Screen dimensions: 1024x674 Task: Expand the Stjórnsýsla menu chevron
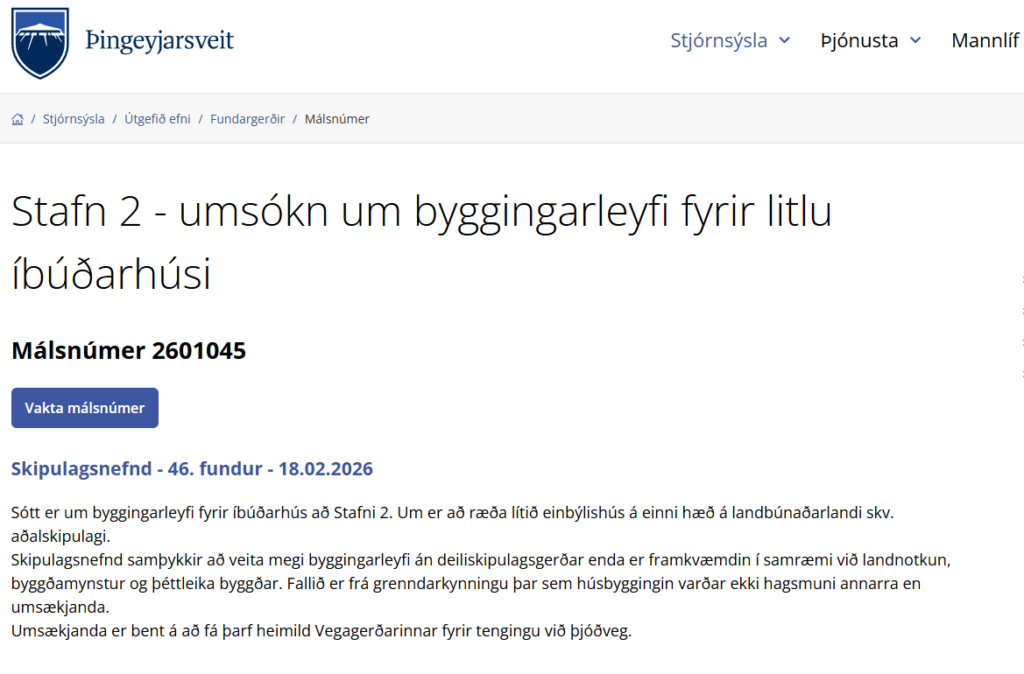coord(785,41)
